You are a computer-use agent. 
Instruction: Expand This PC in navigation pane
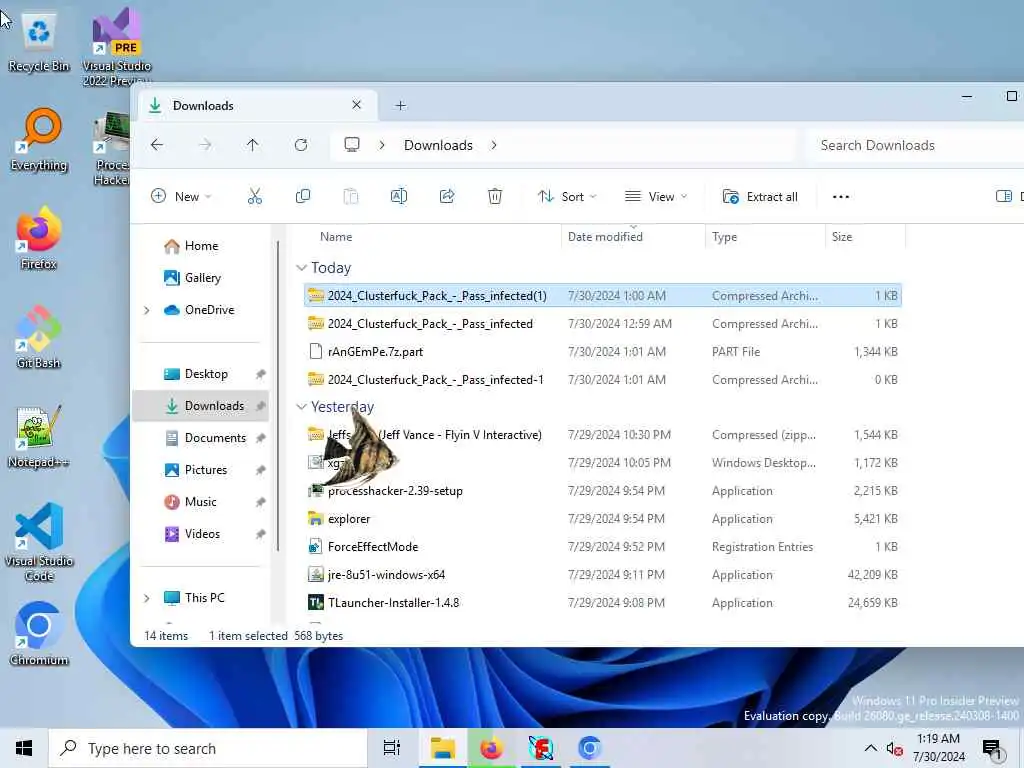[x=147, y=598]
